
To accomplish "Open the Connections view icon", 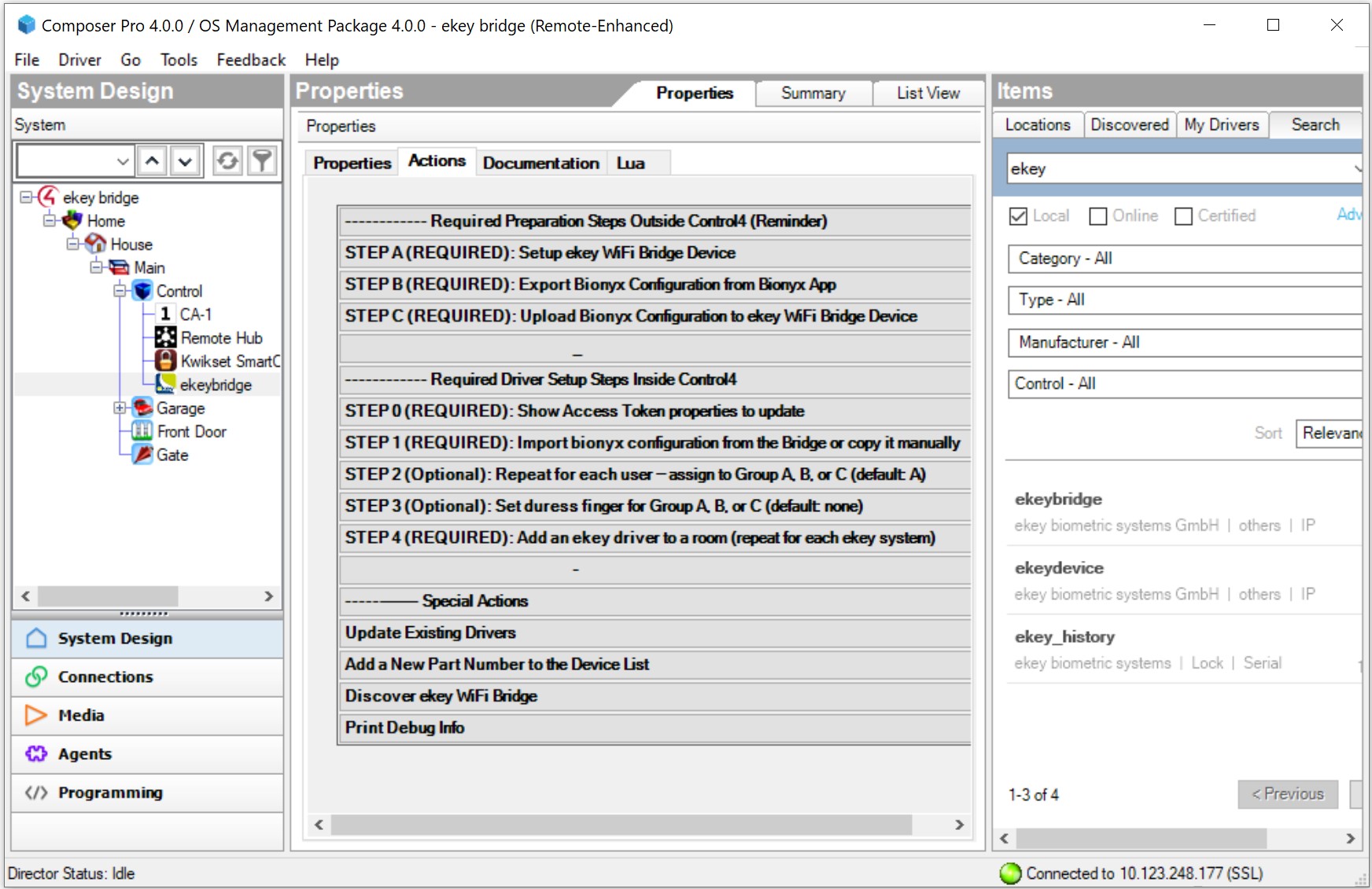I will click(36, 677).
